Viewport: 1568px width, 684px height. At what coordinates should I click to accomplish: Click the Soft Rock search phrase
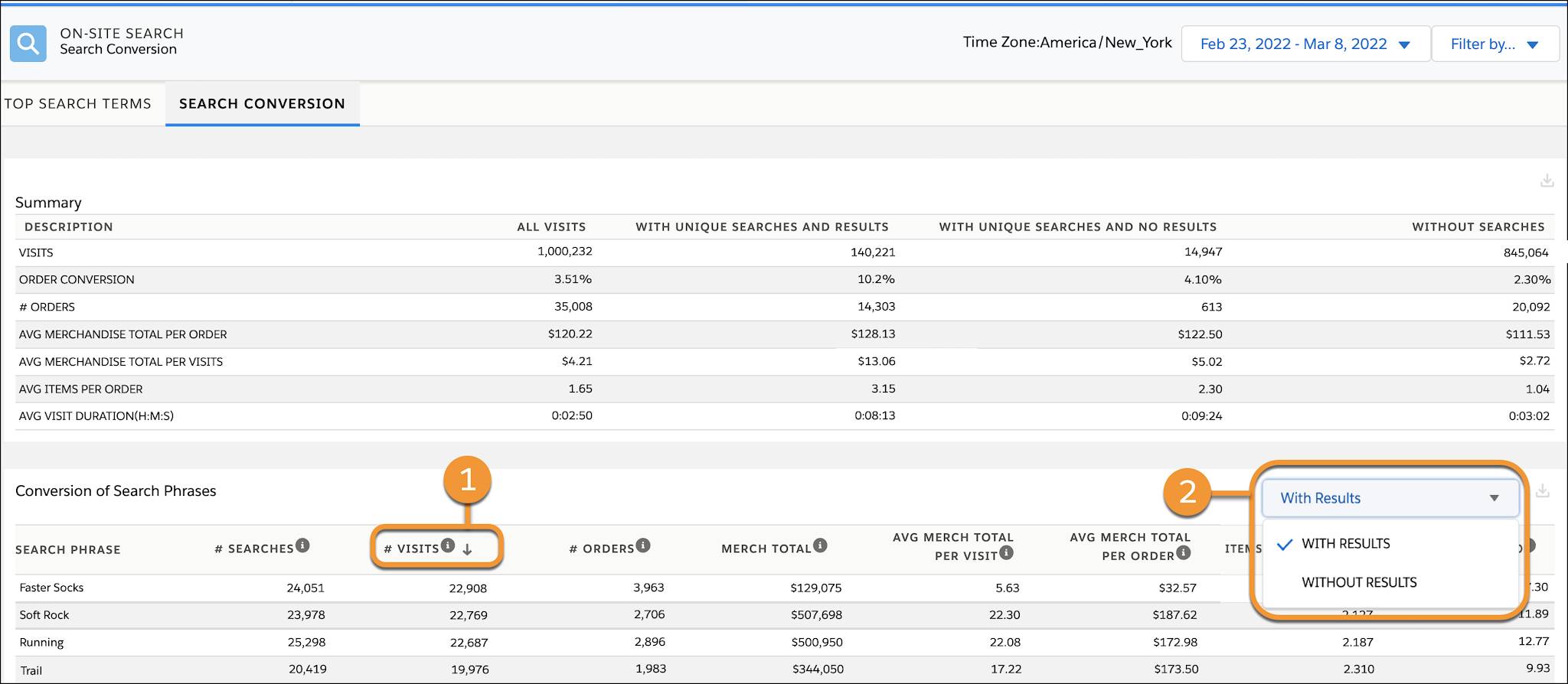44,615
